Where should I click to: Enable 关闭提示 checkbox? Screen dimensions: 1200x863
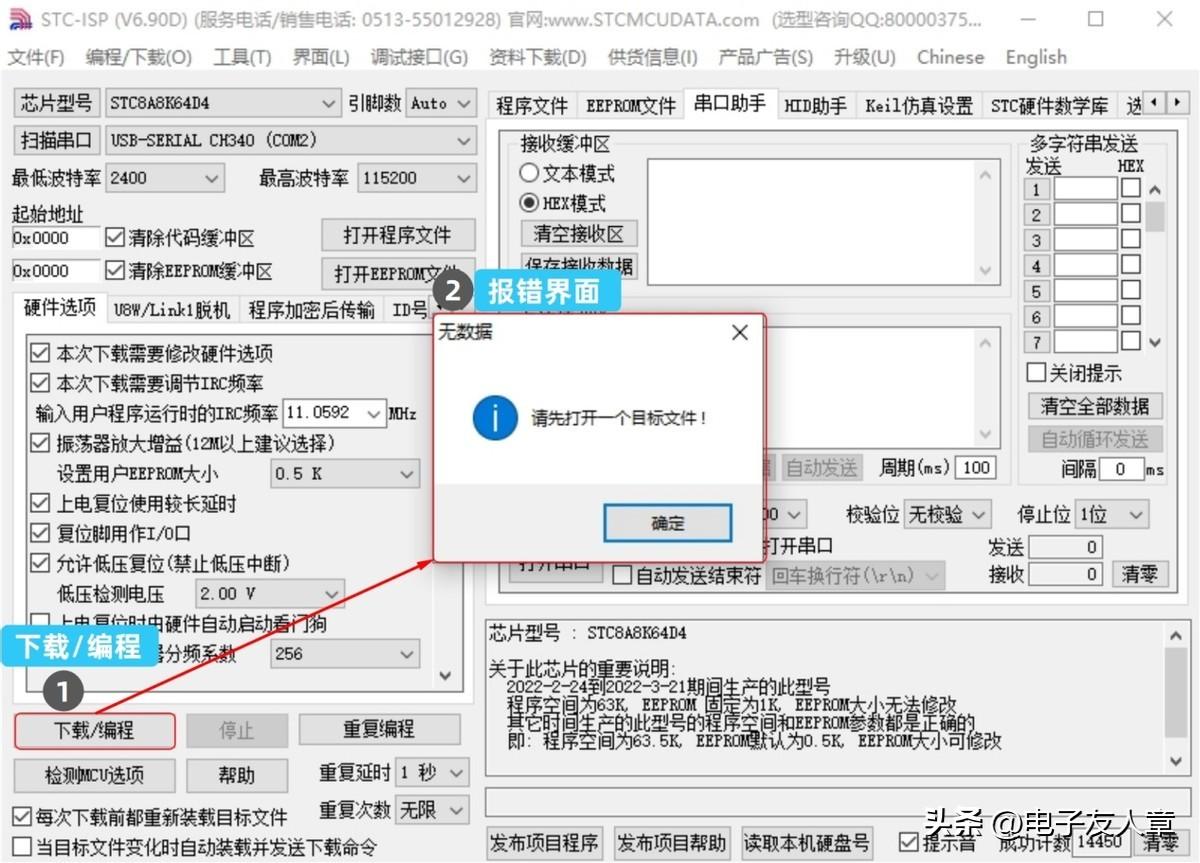1036,373
